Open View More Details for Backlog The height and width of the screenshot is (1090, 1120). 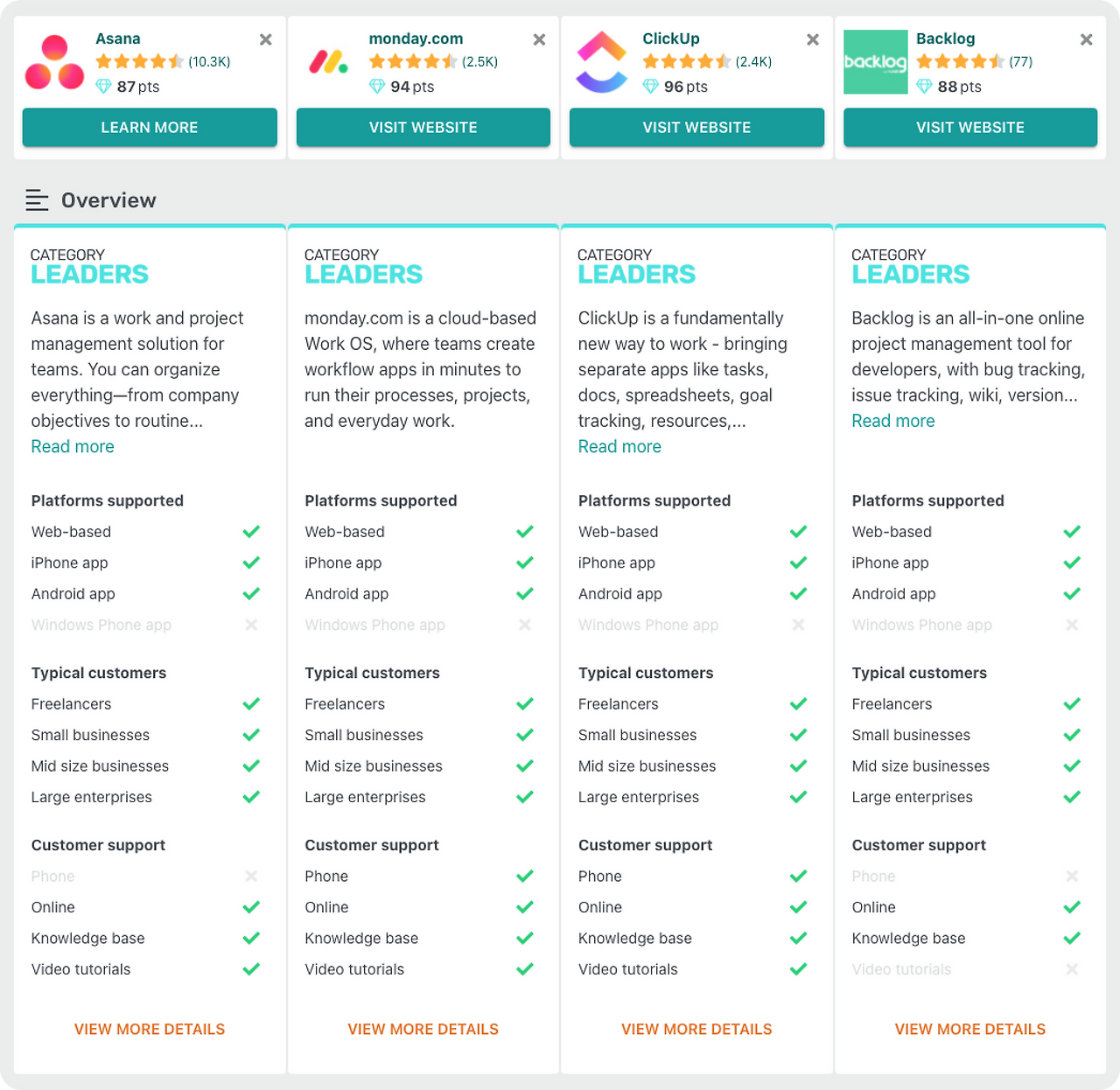[x=970, y=1029]
